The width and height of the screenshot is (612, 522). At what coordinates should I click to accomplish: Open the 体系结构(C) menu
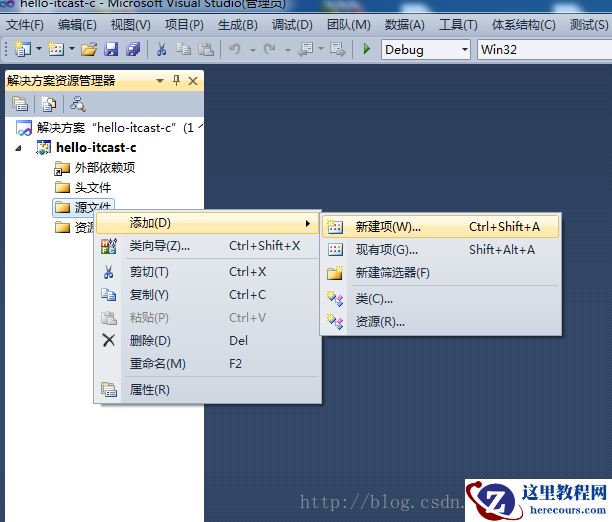coord(523,25)
